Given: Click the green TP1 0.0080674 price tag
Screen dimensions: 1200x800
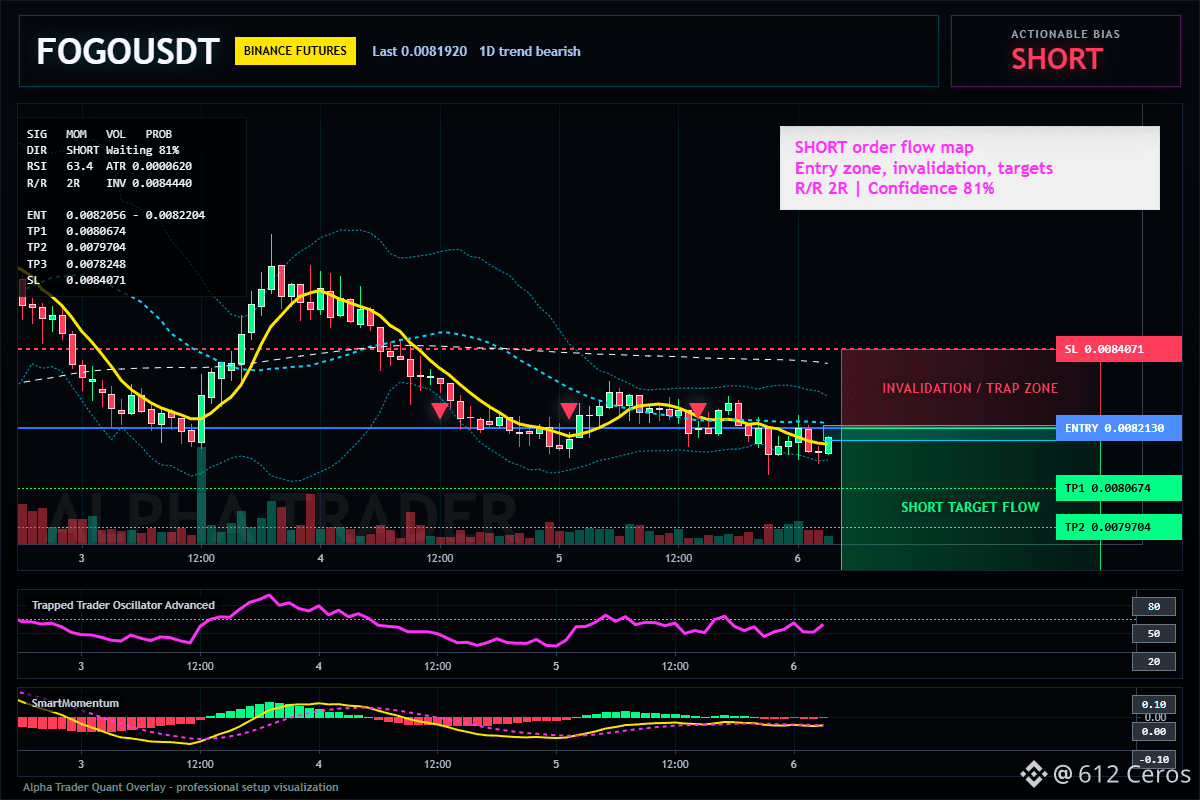Looking at the screenshot, I should (x=1118, y=488).
